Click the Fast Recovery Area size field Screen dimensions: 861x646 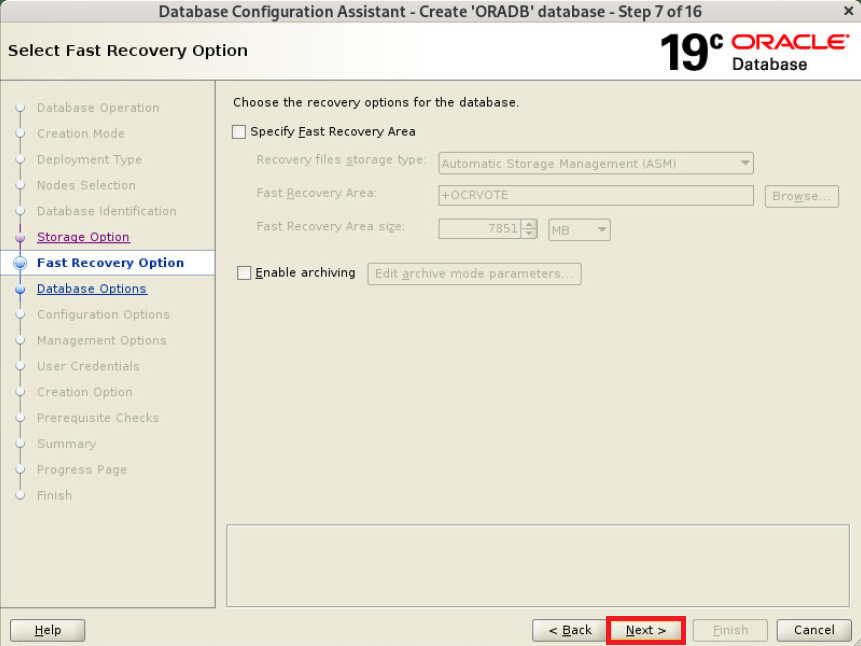coord(480,229)
